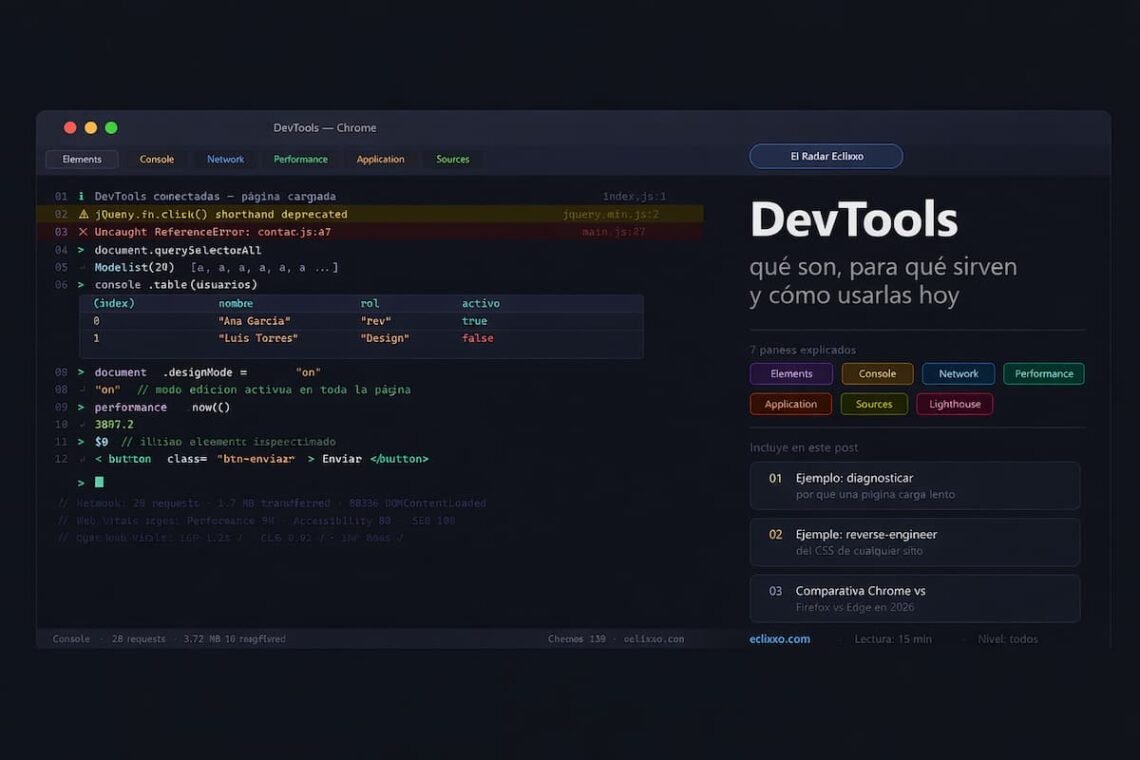Click the 3807.2 result value
The height and width of the screenshot is (760, 1140).
pos(114,425)
